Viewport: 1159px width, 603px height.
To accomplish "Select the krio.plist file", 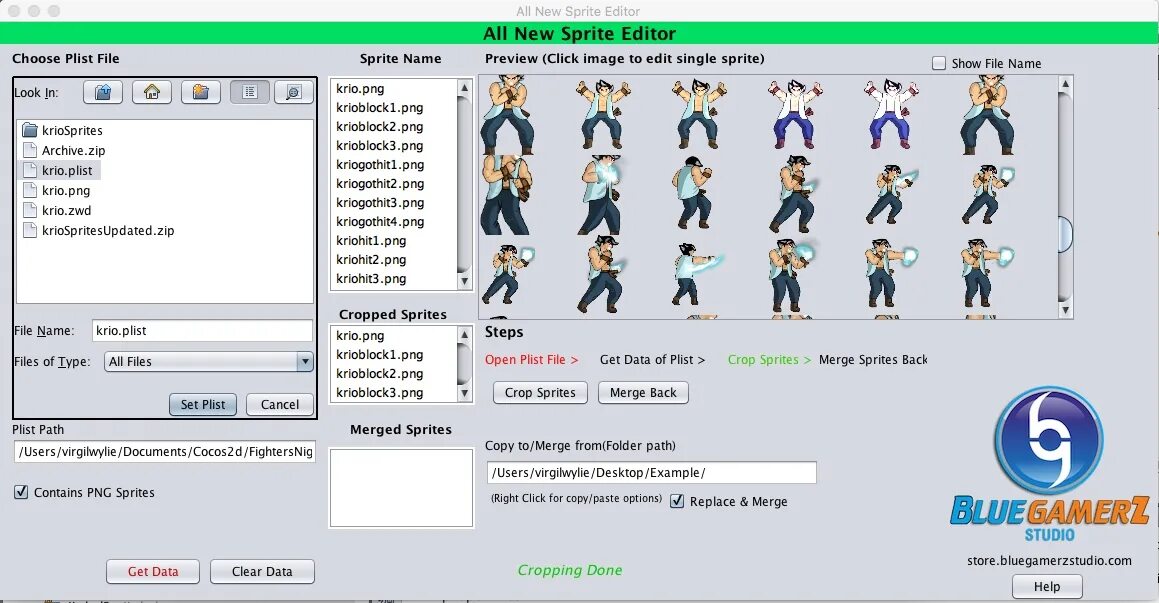I will pyautogui.click(x=58, y=171).
